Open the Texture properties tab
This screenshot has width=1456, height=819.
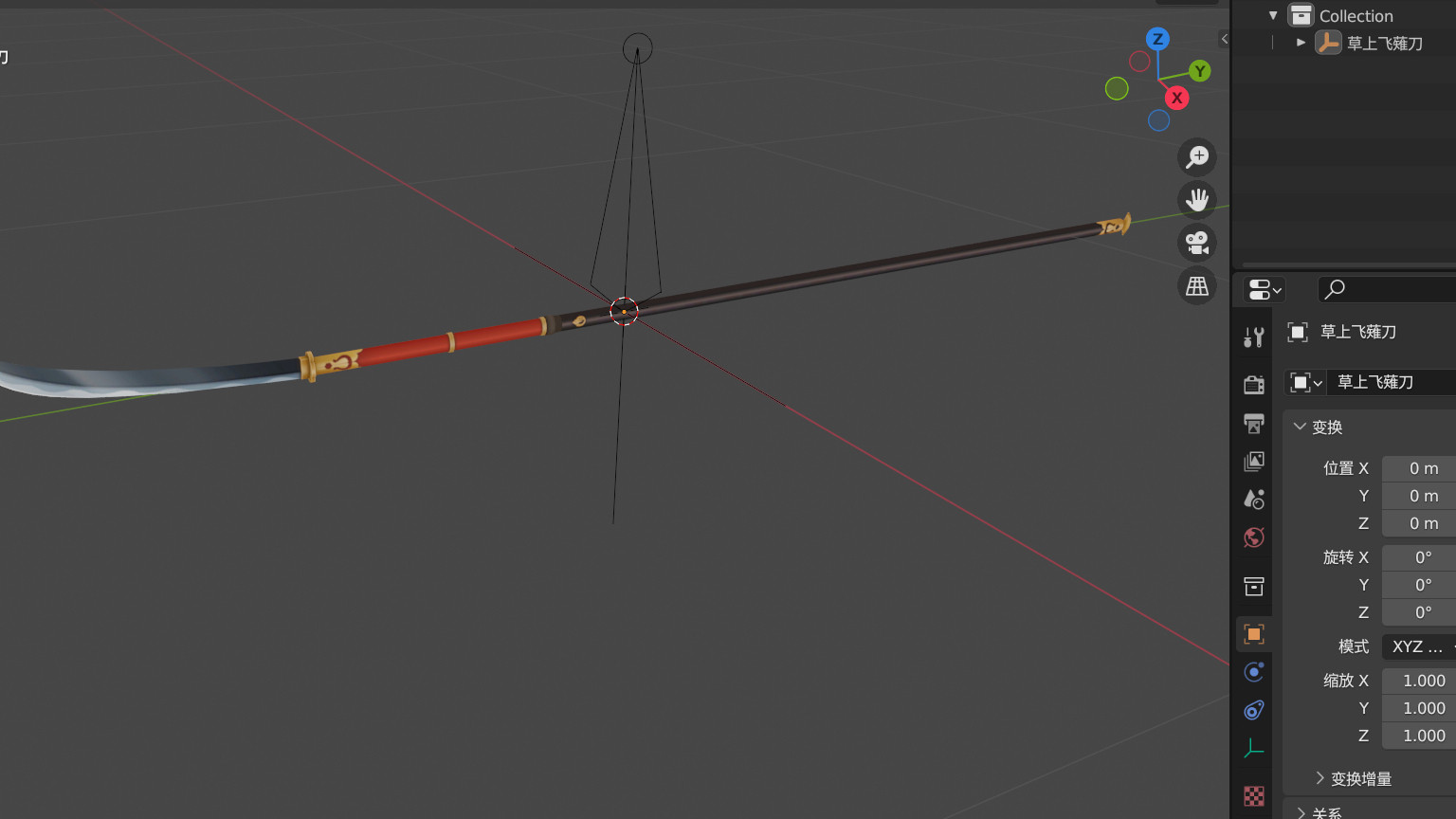(1254, 796)
